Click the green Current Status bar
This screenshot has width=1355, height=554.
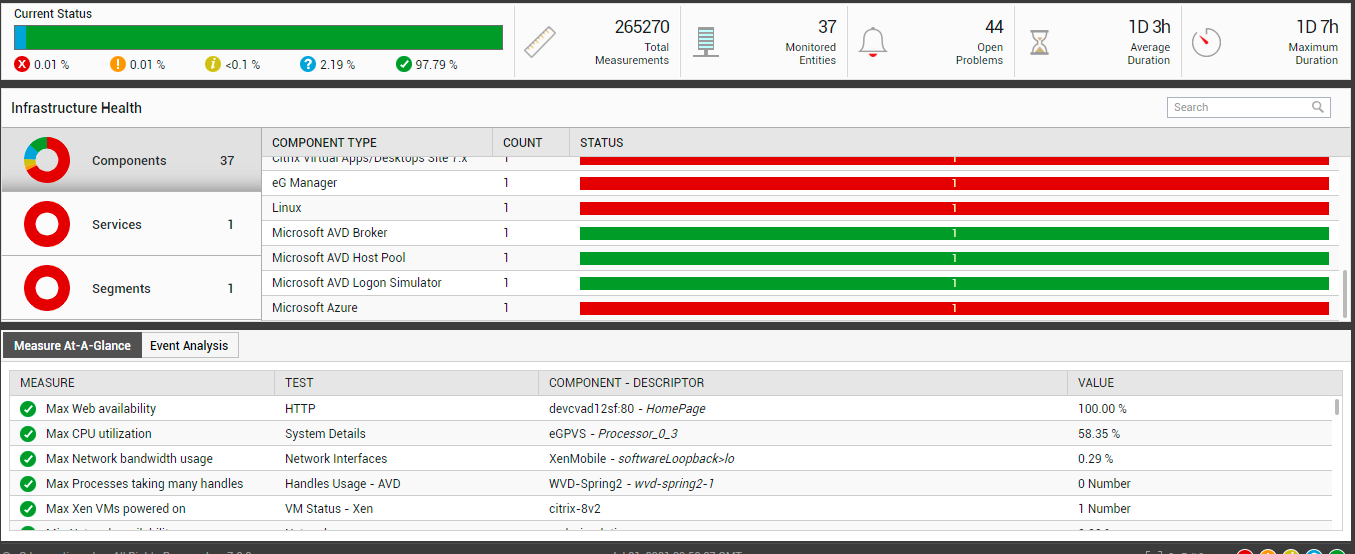pyautogui.click(x=264, y=37)
